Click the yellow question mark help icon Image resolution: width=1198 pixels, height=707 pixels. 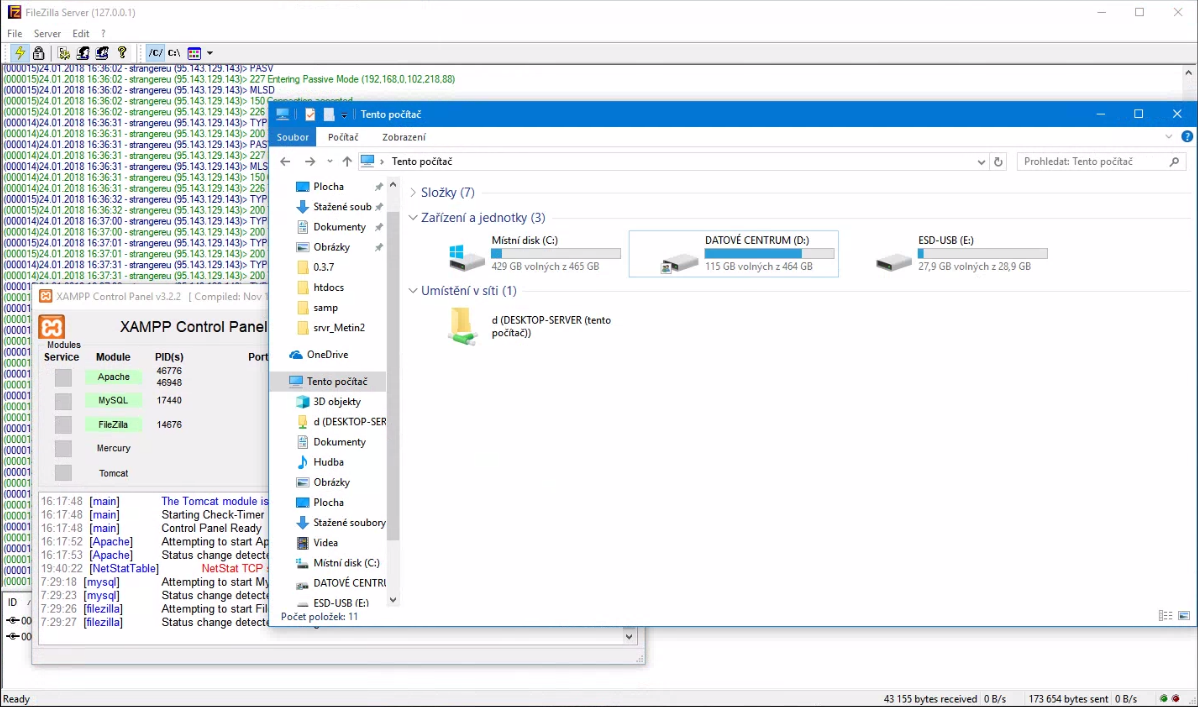coord(122,53)
